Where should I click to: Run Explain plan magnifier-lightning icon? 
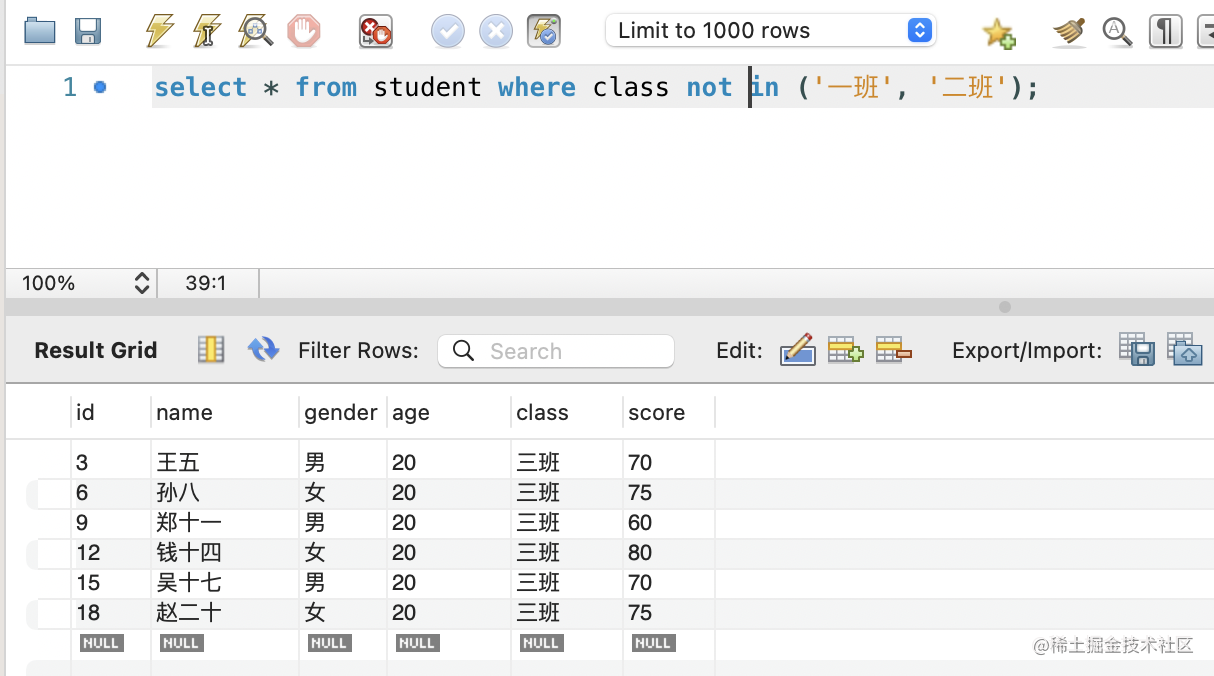(x=256, y=31)
